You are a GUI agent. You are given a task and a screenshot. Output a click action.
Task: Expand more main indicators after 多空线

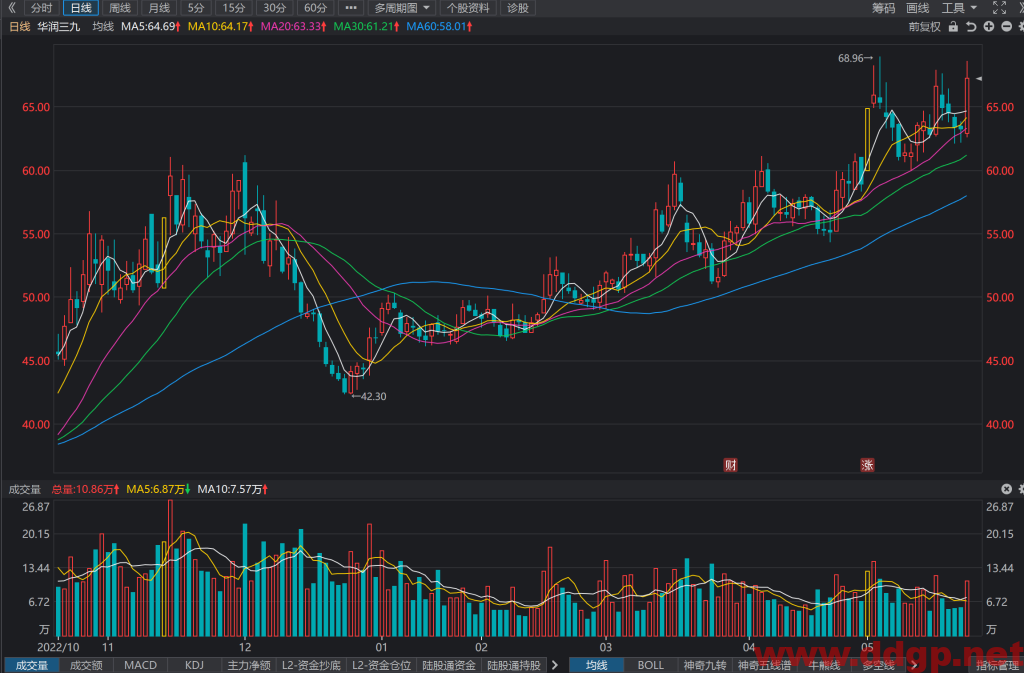(x=914, y=665)
